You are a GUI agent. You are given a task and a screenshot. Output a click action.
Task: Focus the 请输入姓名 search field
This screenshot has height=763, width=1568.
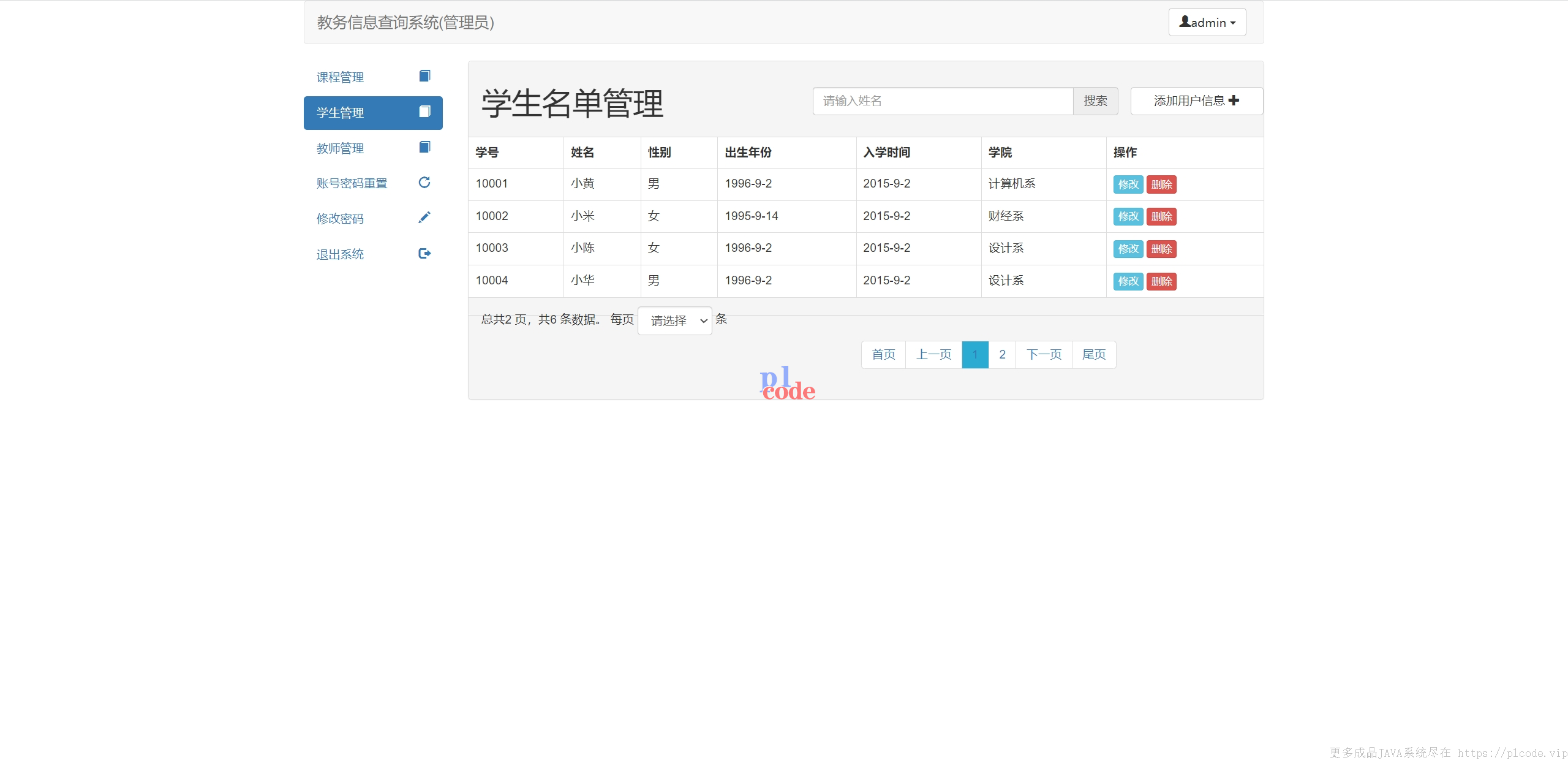943,101
